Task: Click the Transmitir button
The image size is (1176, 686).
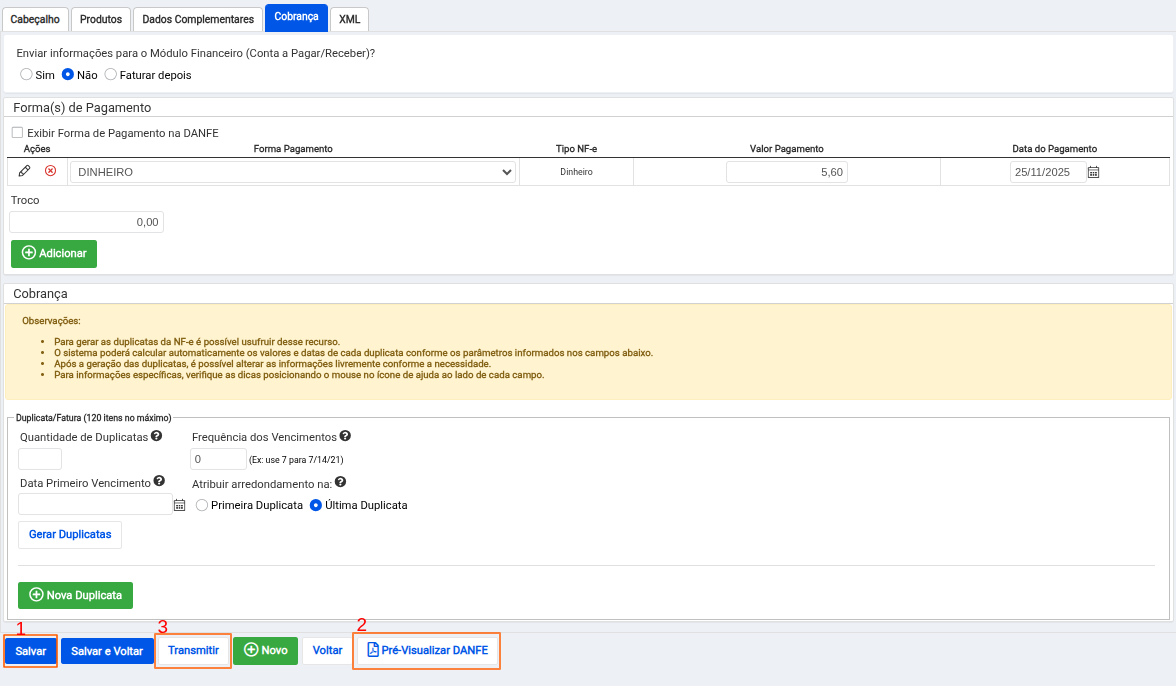Action: pyautogui.click(x=193, y=650)
